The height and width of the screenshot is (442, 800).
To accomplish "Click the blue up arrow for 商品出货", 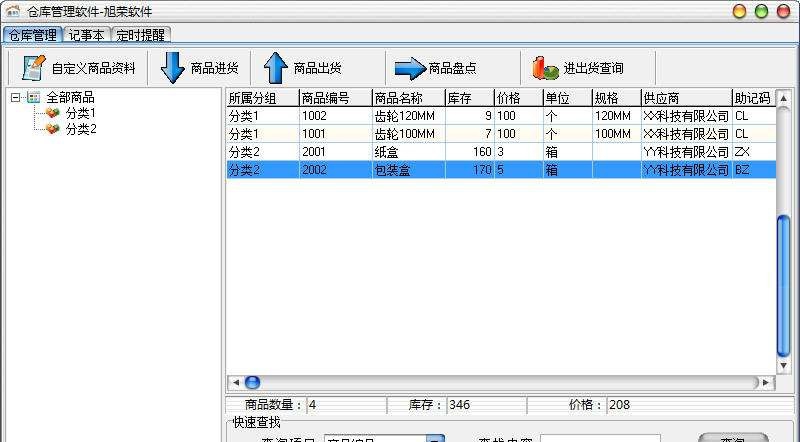I will pyautogui.click(x=276, y=68).
